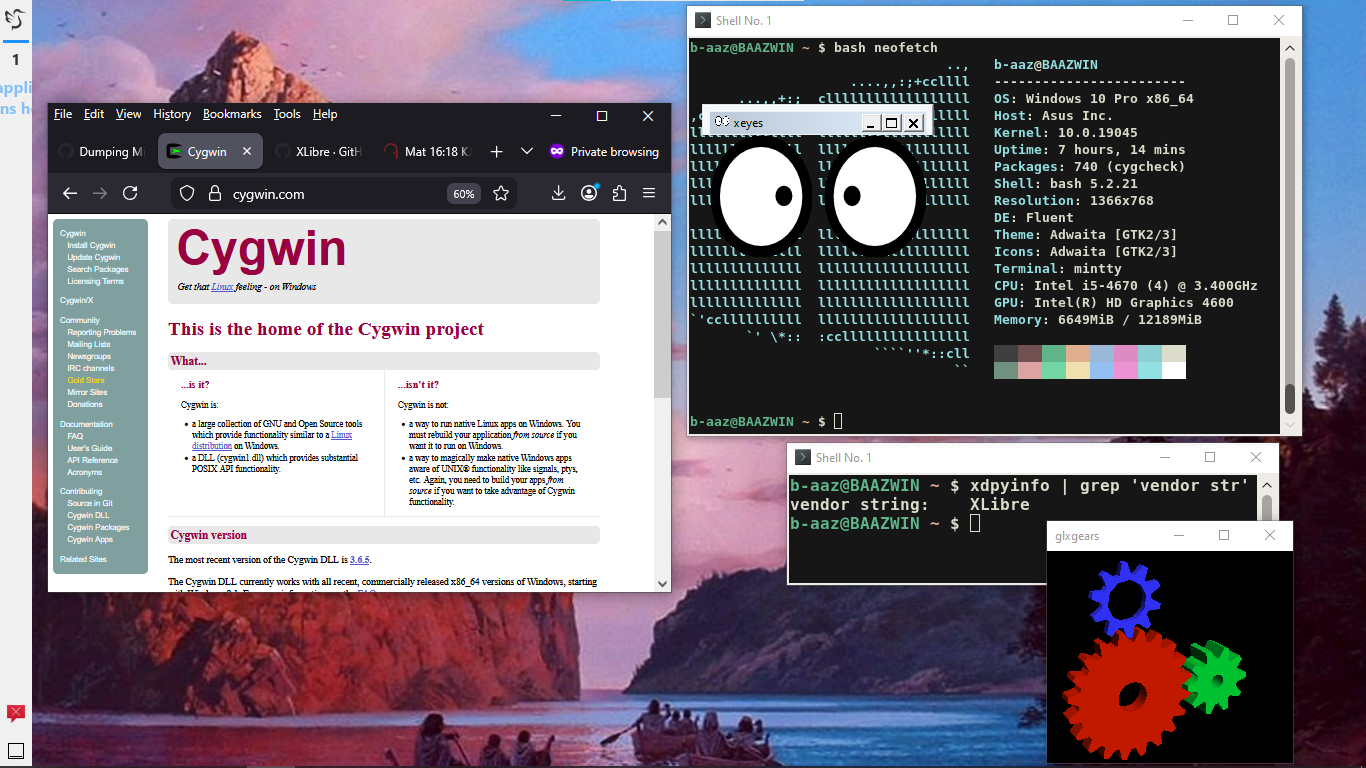Click the neofetch terminal scrollbar thumb
The height and width of the screenshot is (768, 1366).
click(x=1290, y=399)
